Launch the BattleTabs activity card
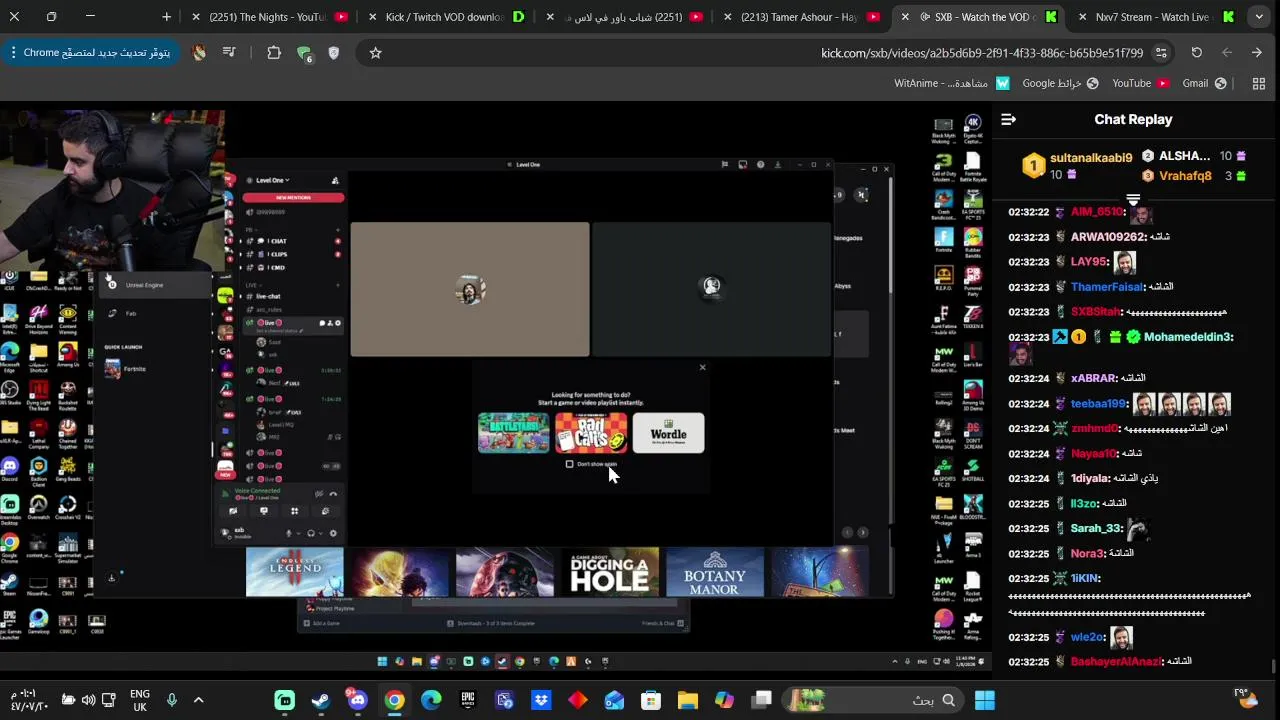The image size is (1280, 720). [514, 433]
